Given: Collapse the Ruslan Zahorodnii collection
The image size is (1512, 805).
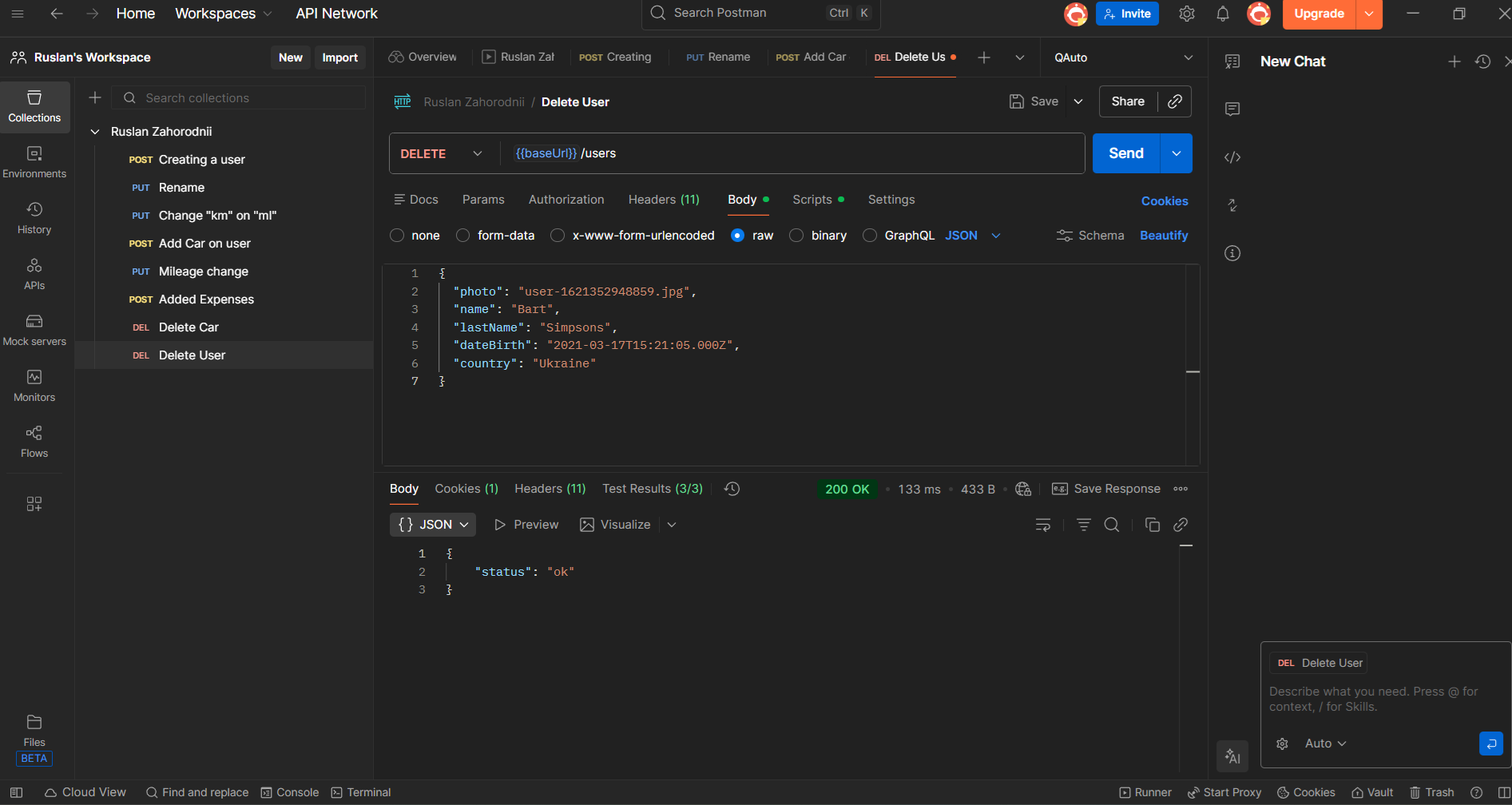Looking at the screenshot, I should tap(95, 132).
